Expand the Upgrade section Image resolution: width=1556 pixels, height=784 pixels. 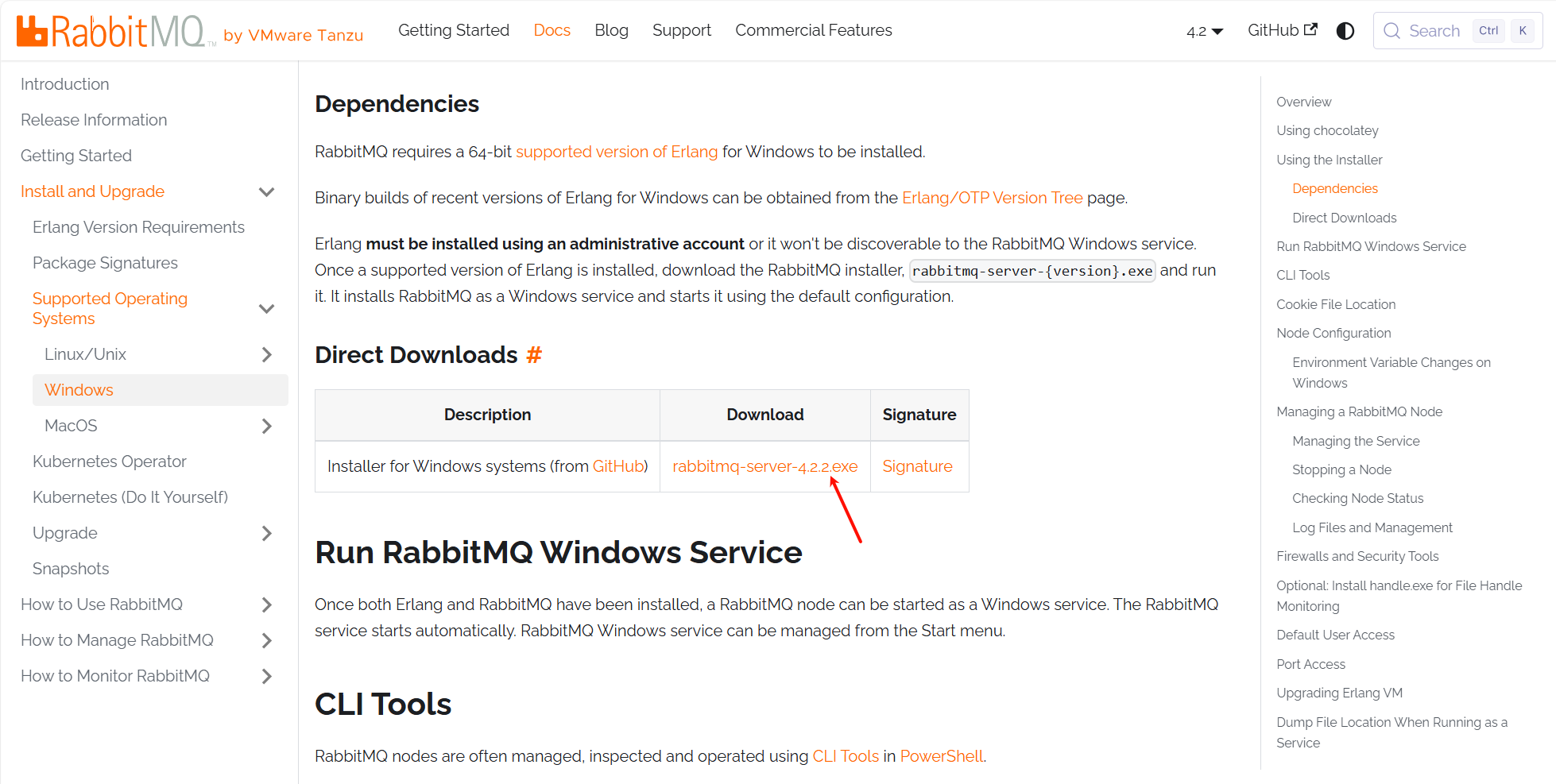[x=267, y=533]
